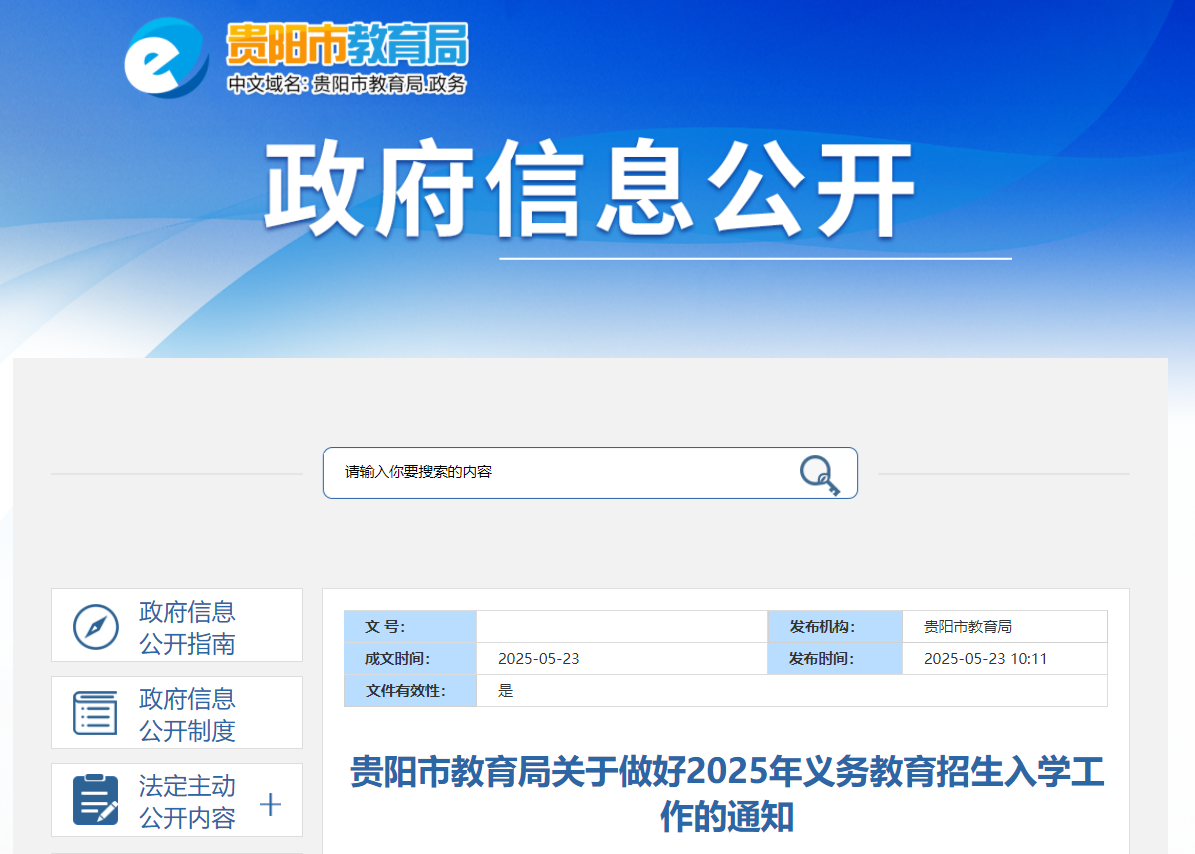Click the clipboard icon for 法定主动公开内容
The width and height of the screenshot is (1195, 854).
point(96,800)
